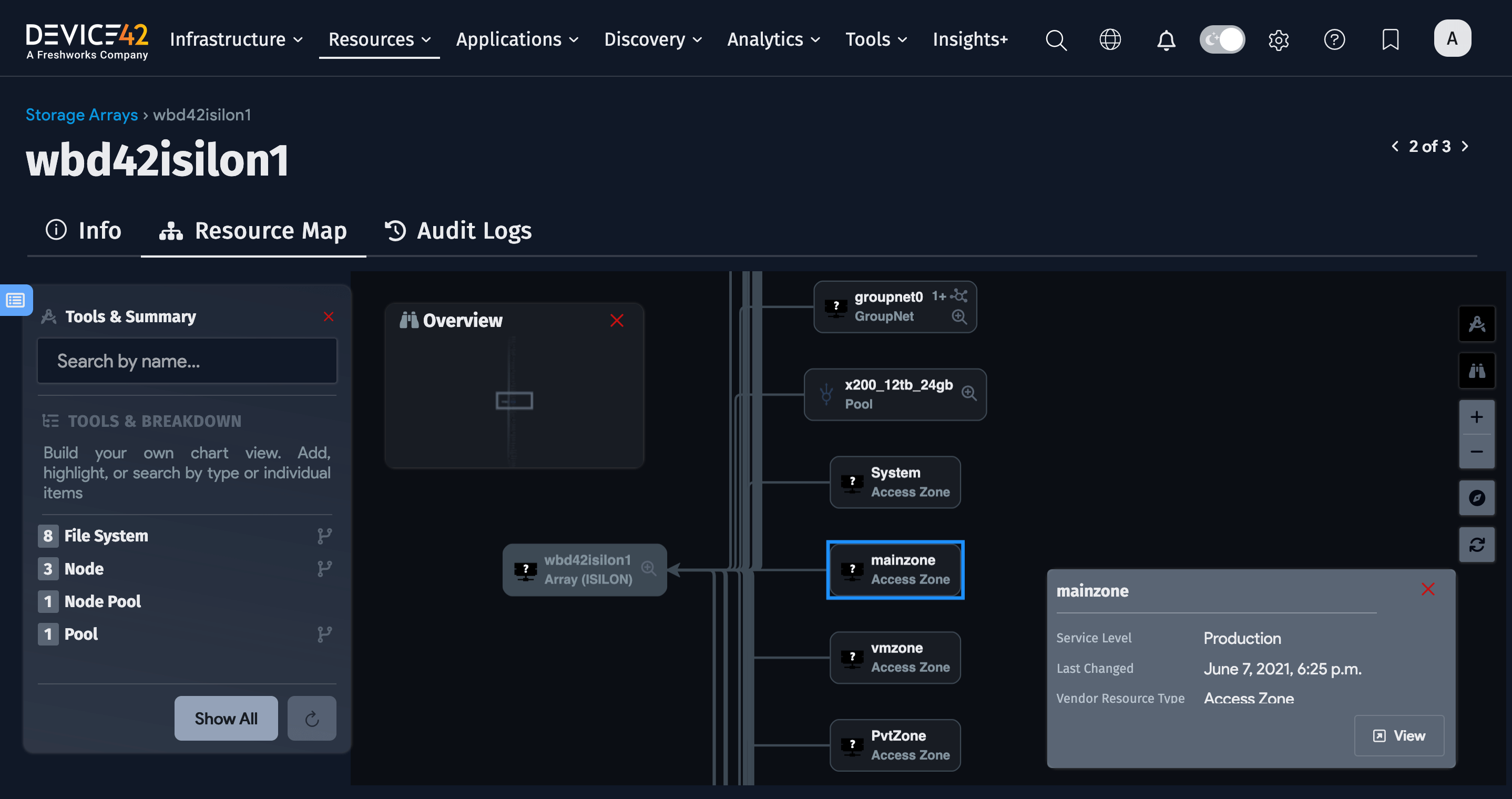Toggle the dark mode switch
Screen dimensions: 1512x799
click(1222, 39)
